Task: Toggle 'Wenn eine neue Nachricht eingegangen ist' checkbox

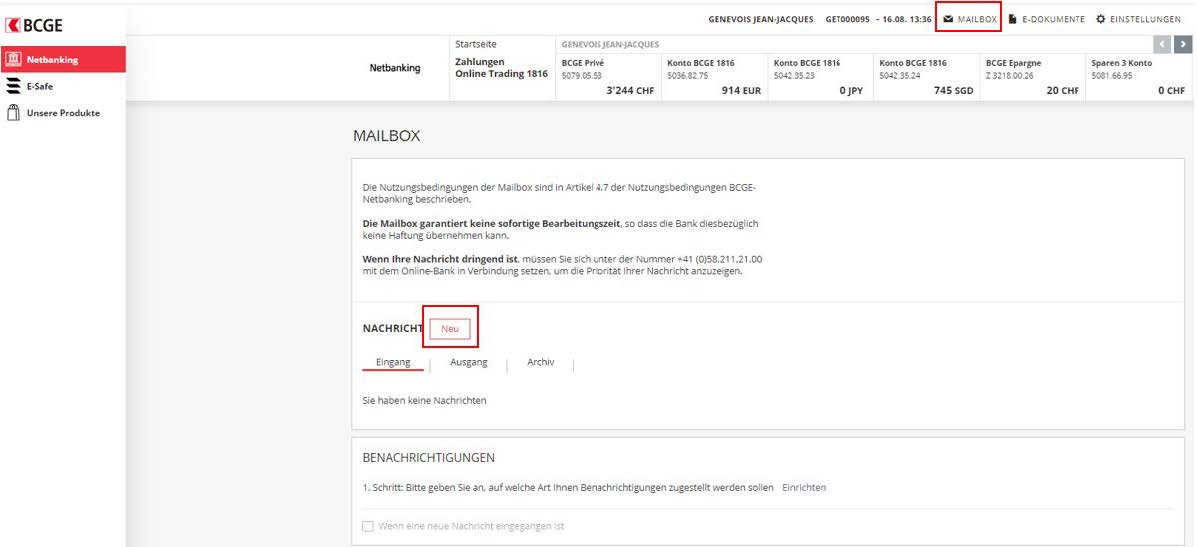Action: [368, 526]
